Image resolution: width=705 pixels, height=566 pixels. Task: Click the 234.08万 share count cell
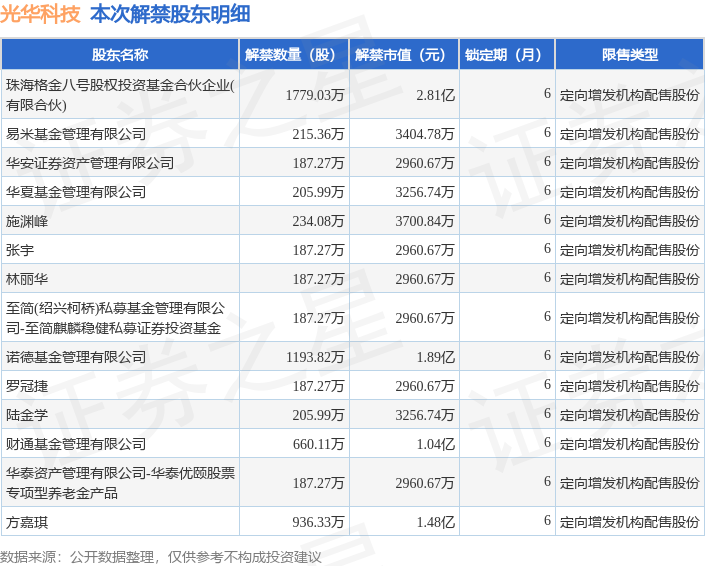[x=318, y=221]
